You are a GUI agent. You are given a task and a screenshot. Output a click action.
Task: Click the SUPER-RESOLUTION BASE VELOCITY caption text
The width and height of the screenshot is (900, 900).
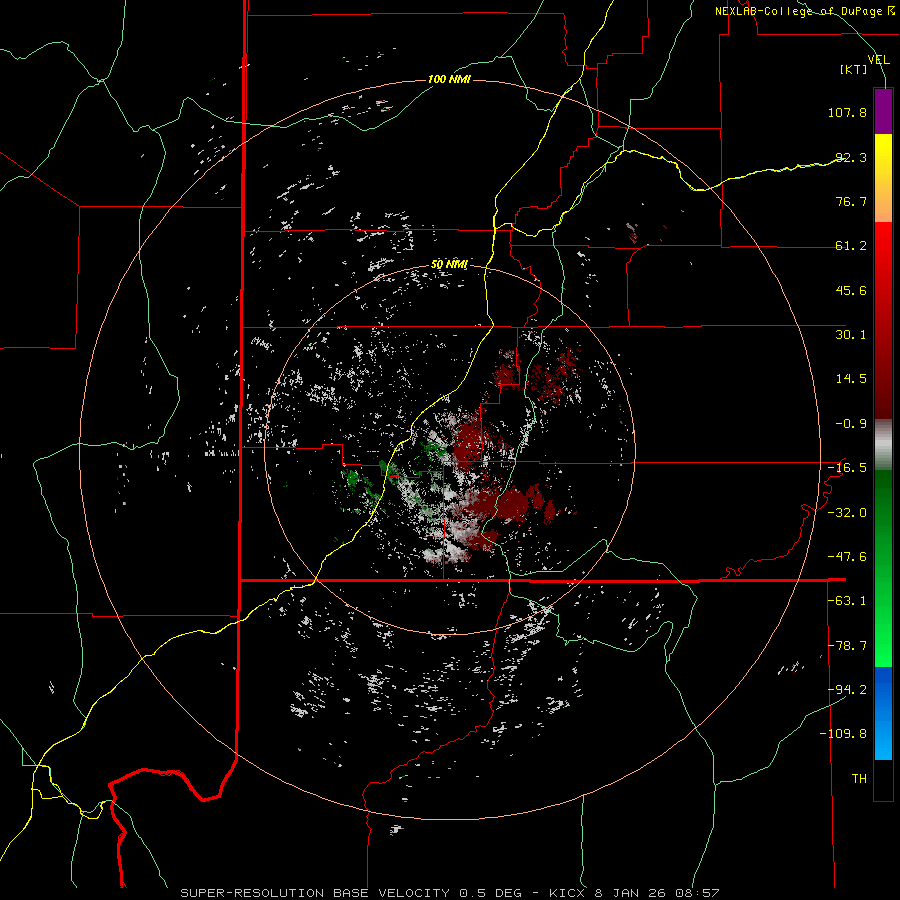[317, 893]
